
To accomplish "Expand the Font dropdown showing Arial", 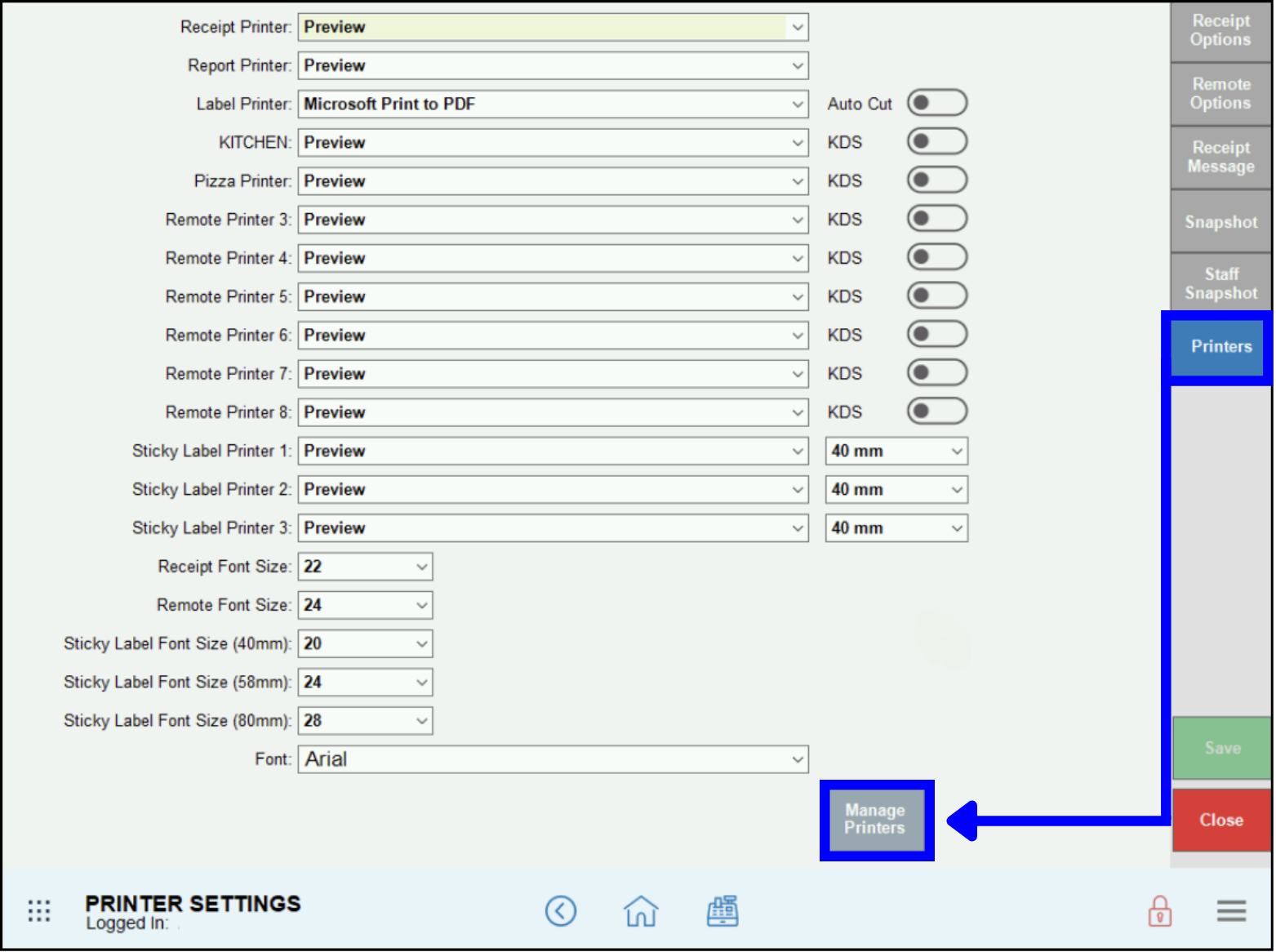I will 553,758.
